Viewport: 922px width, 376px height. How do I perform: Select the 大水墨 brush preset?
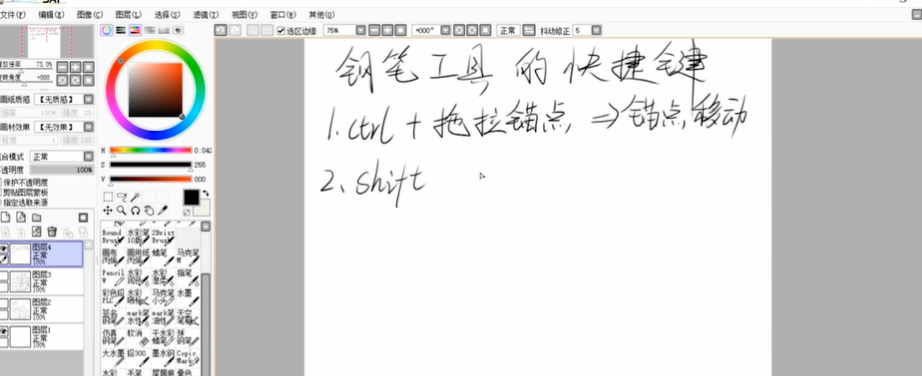pyautogui.click(x=113, y=358)
